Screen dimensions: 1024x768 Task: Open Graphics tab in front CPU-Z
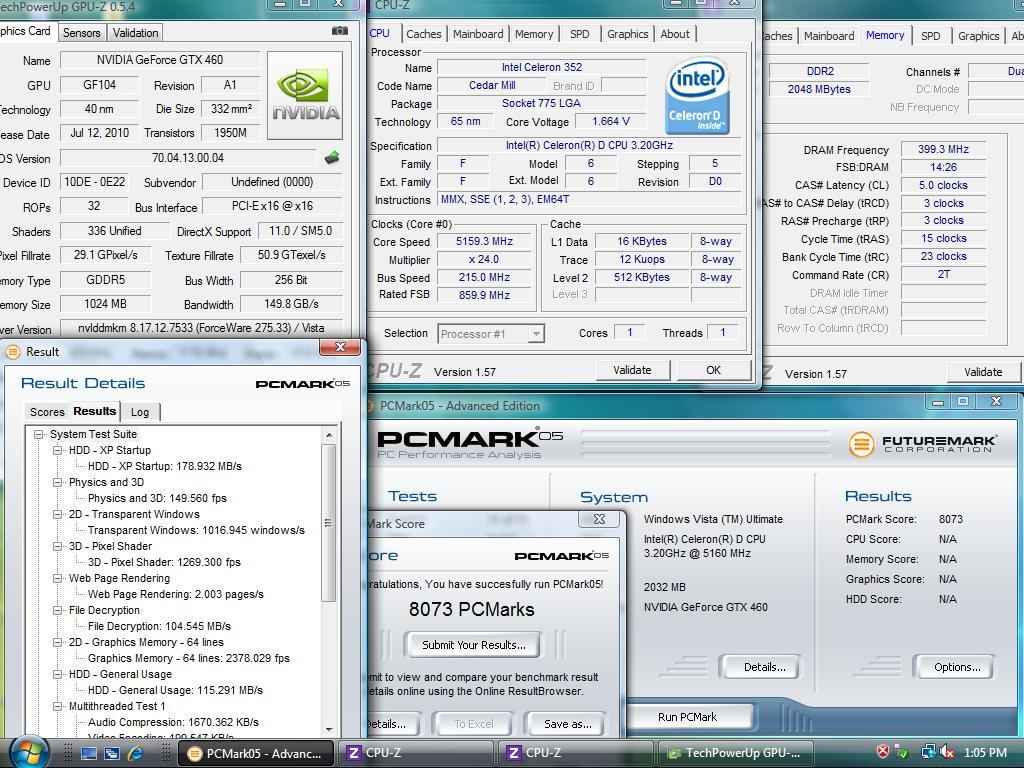click(x=628, y=34)
